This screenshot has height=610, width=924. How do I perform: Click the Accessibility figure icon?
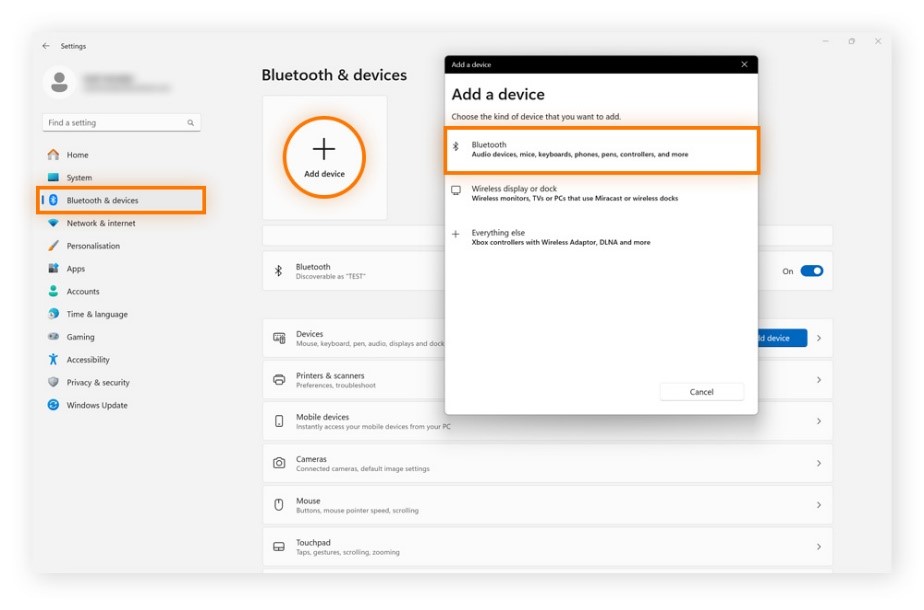pyautogui.click(x=53, y=360)
